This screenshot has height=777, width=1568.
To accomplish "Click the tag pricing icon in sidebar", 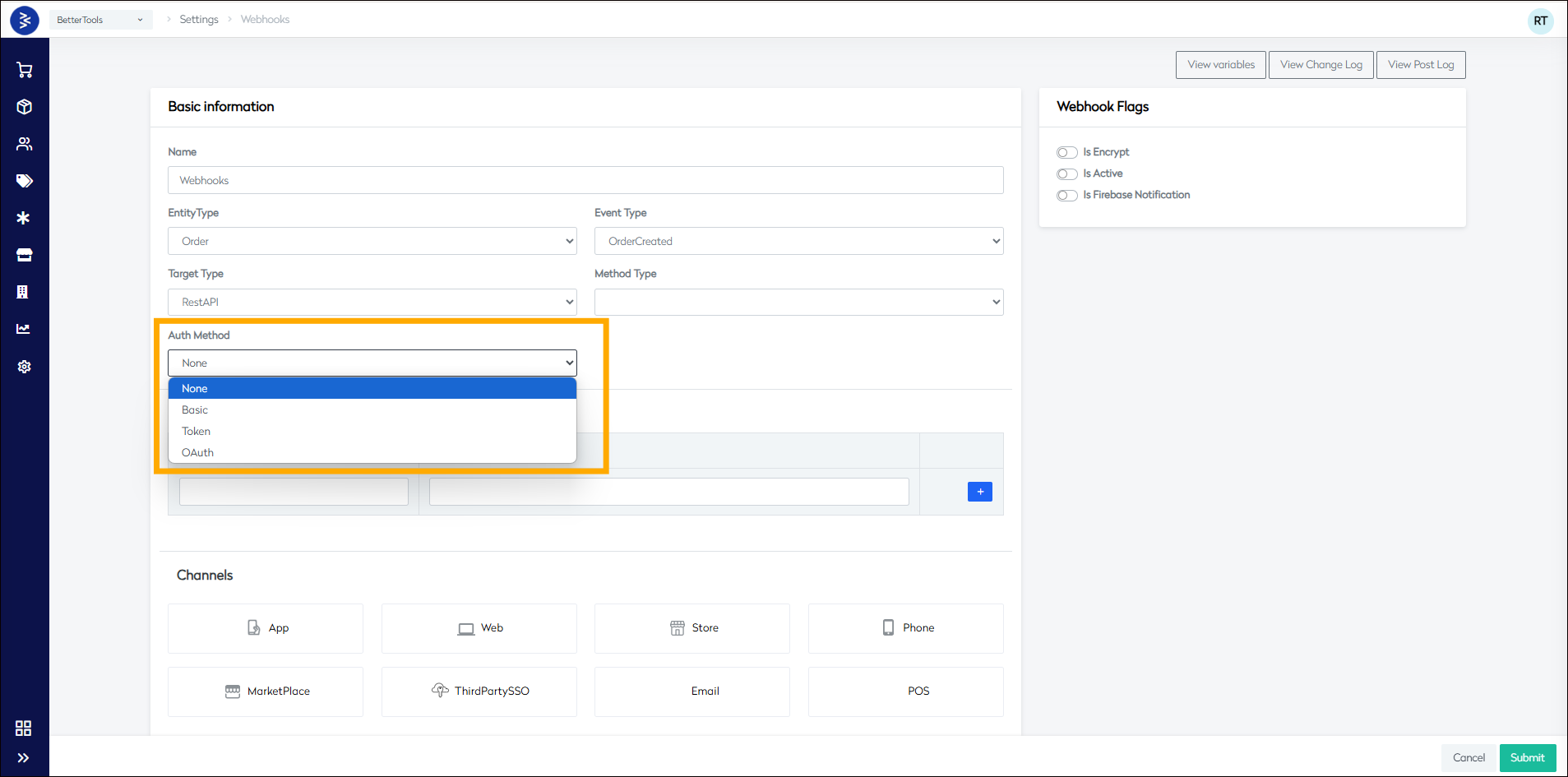I will 24,181.
